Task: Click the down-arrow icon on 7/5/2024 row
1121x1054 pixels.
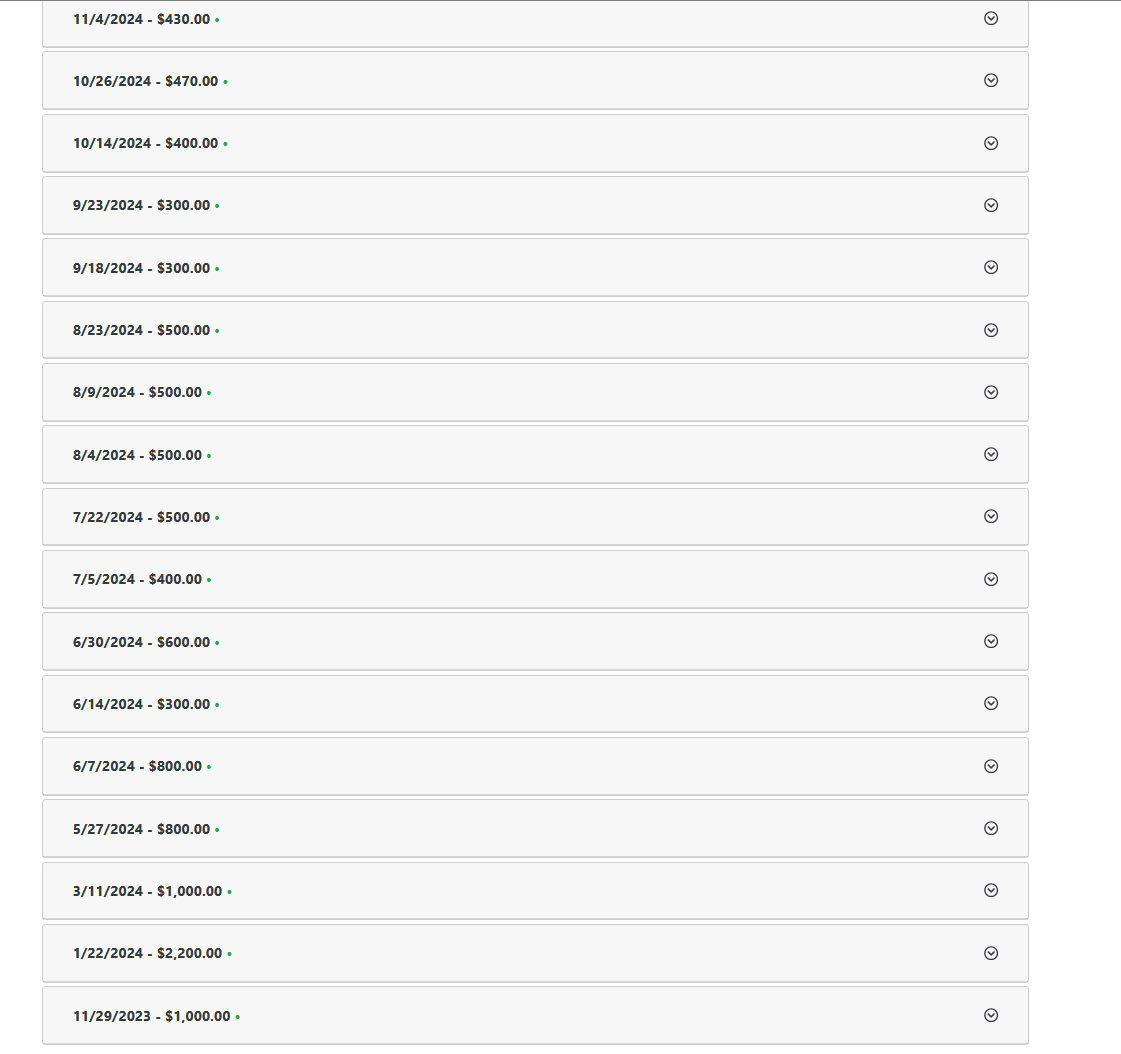Action: tap(991, 579)
